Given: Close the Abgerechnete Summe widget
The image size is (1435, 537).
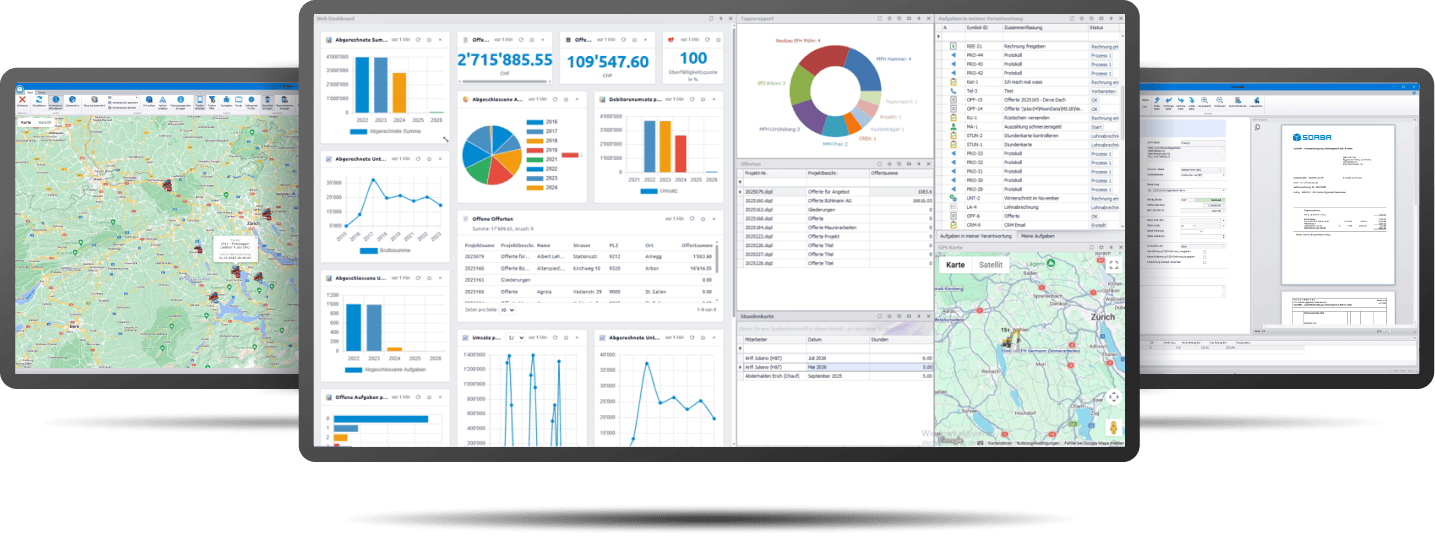Looking at the screenshot, I should [x=440, y=39].
